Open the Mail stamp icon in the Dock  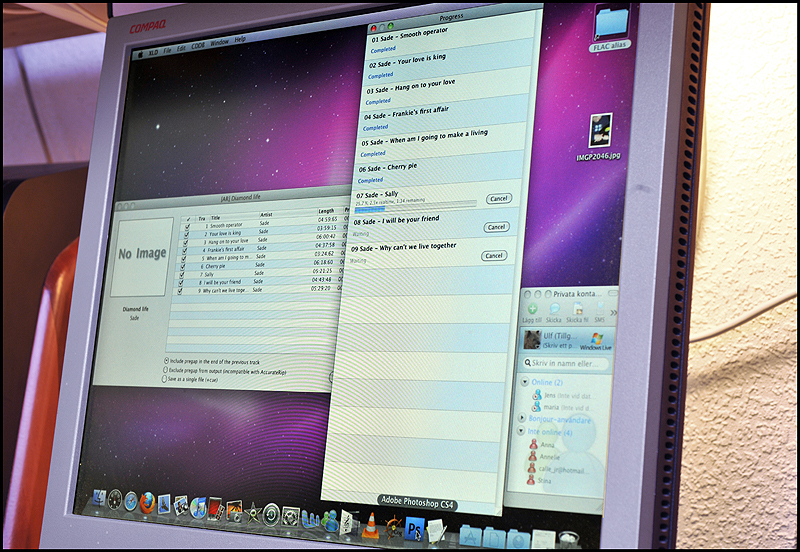[x=164, y=505]
